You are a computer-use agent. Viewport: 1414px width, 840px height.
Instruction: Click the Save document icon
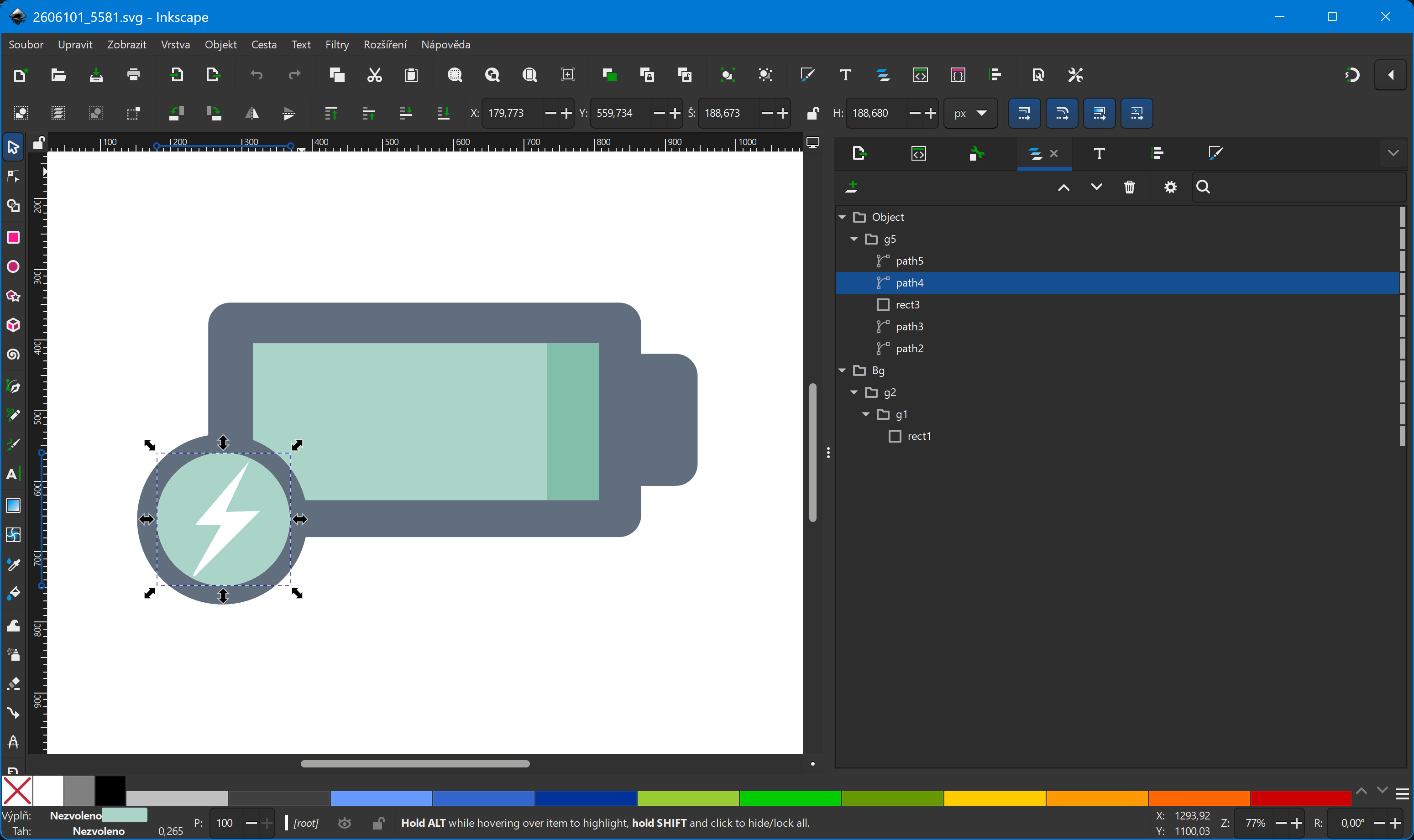coord(96,75)
